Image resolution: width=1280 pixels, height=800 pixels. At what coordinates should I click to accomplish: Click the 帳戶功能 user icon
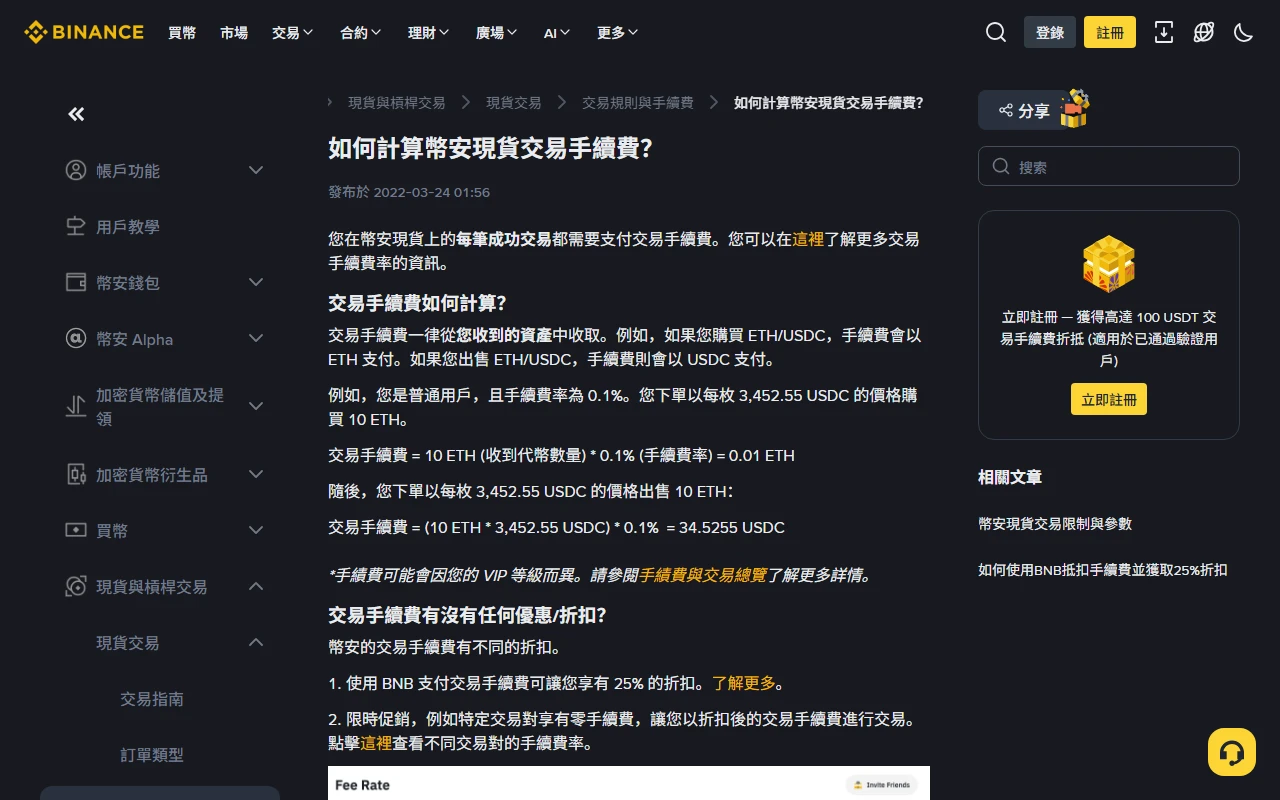pyautogui.click(x=76, y=170)
